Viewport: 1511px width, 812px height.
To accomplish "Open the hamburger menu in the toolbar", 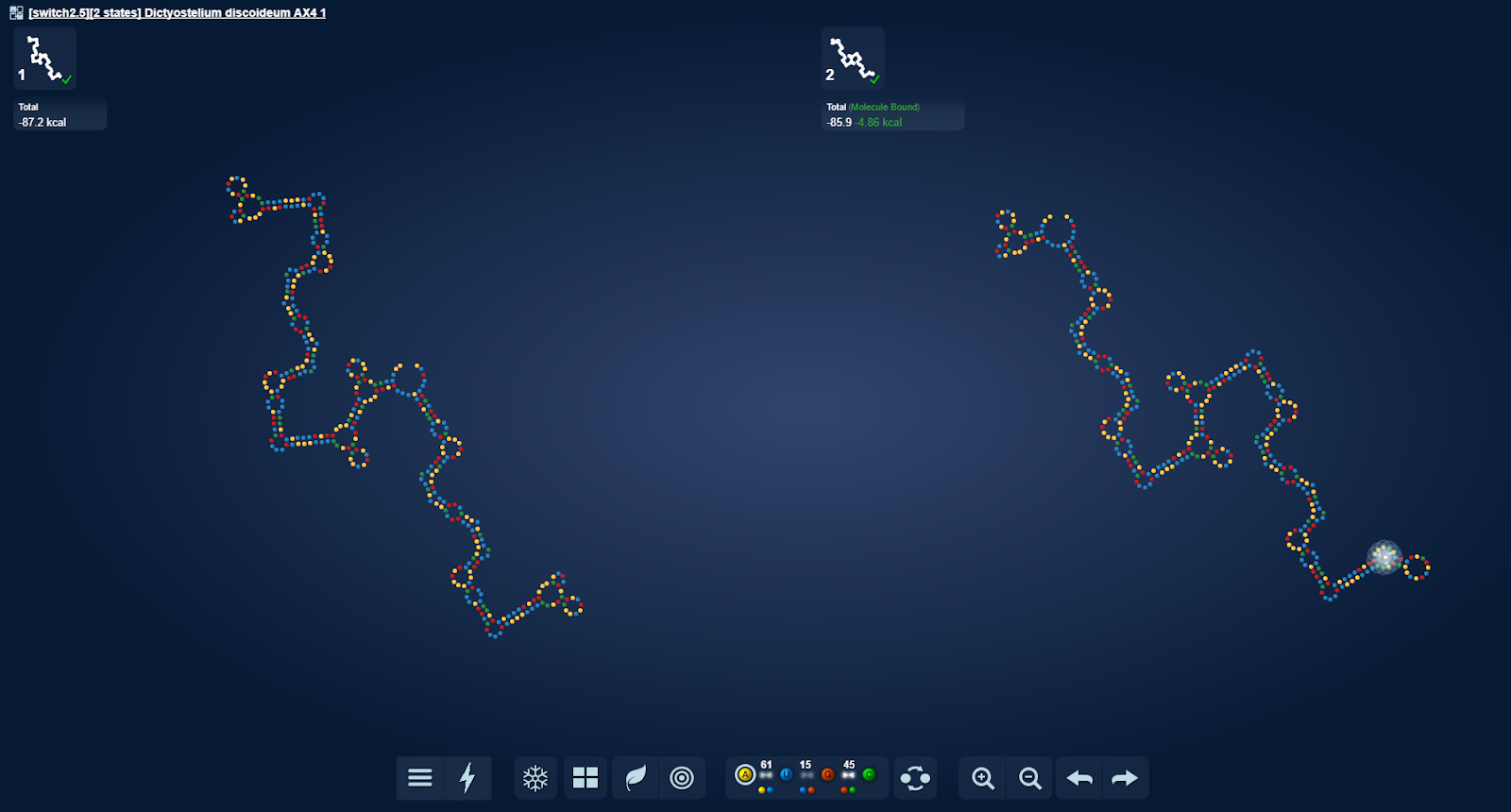I will tap(420, 778).
